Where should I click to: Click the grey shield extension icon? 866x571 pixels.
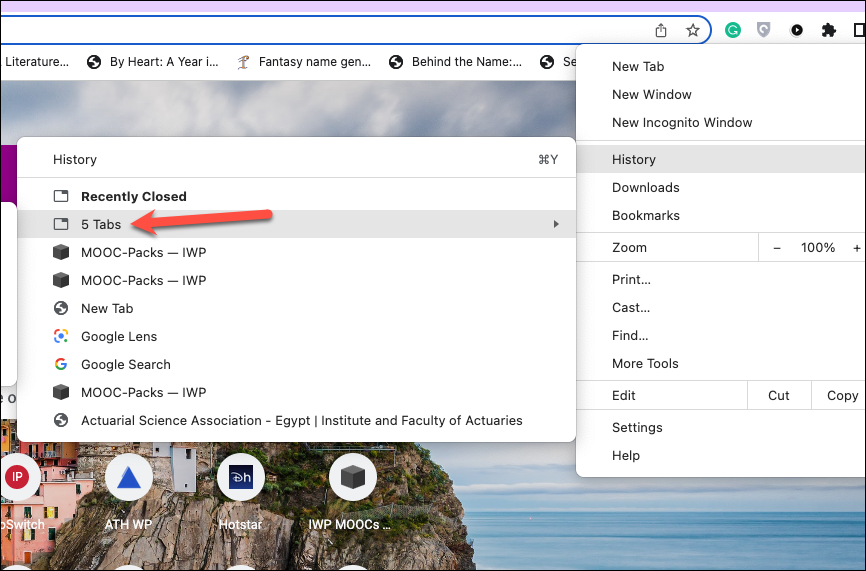tap(764, 30)
